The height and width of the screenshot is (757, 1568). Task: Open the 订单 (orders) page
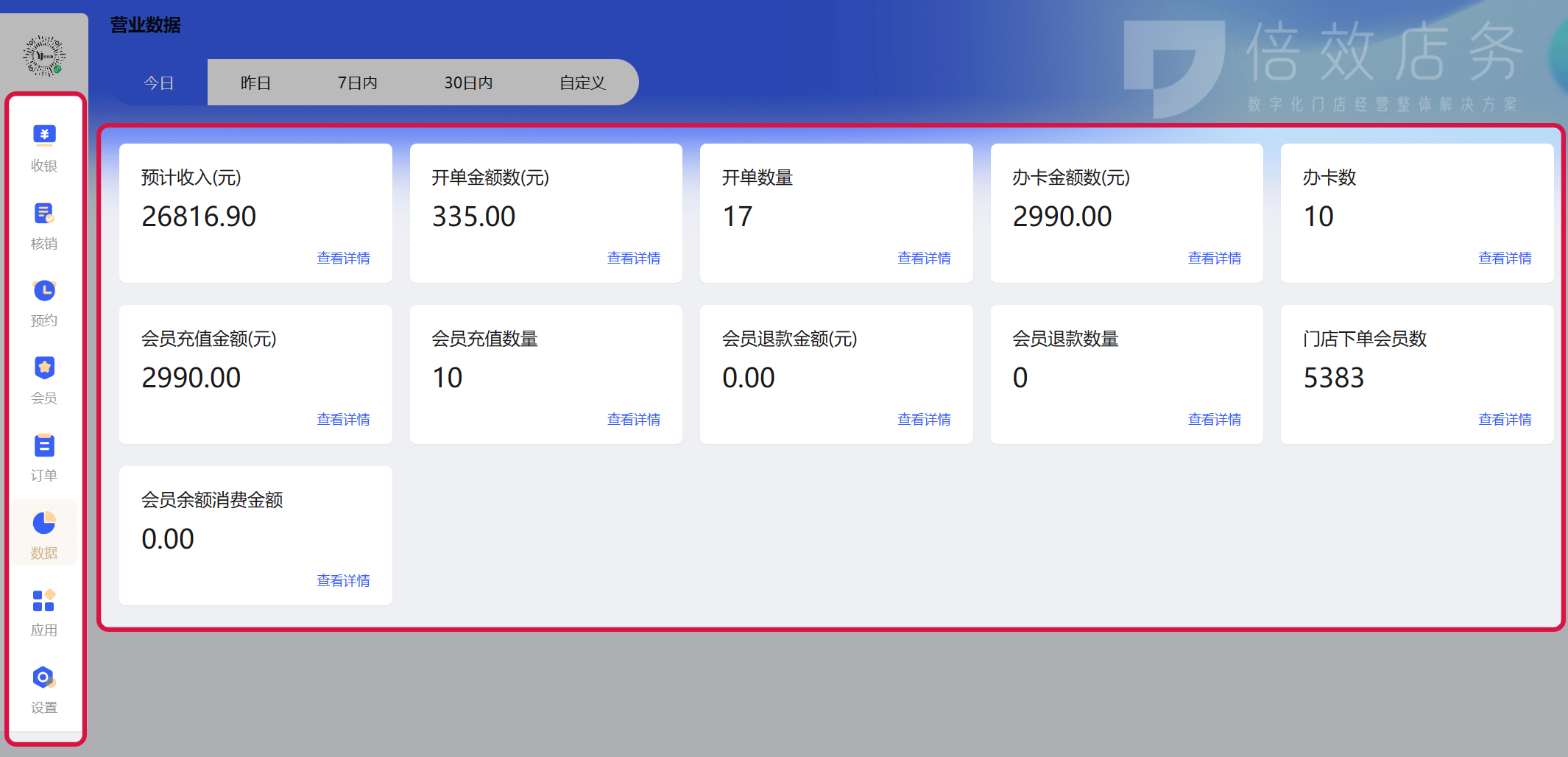click(44, 457)
